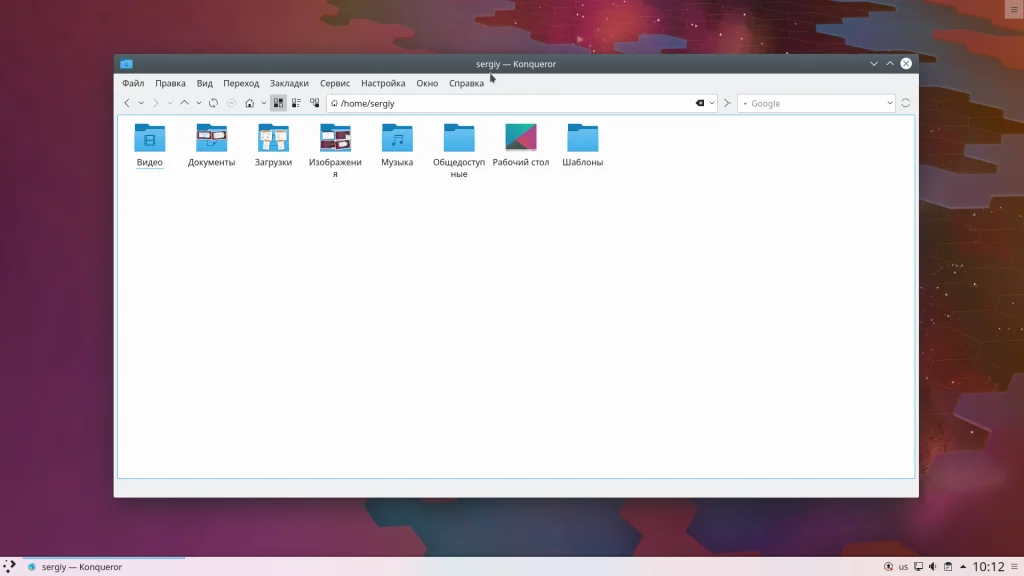Select the Шаблоны folder
The image size is (1024, 576).
583,144
